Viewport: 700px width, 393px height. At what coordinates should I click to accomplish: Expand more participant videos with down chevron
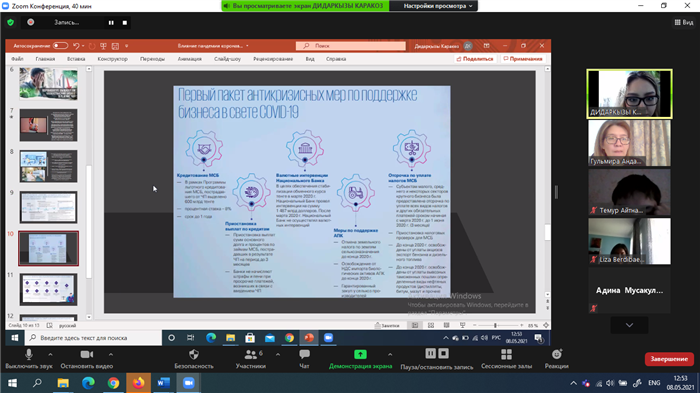tap(629, 325)
